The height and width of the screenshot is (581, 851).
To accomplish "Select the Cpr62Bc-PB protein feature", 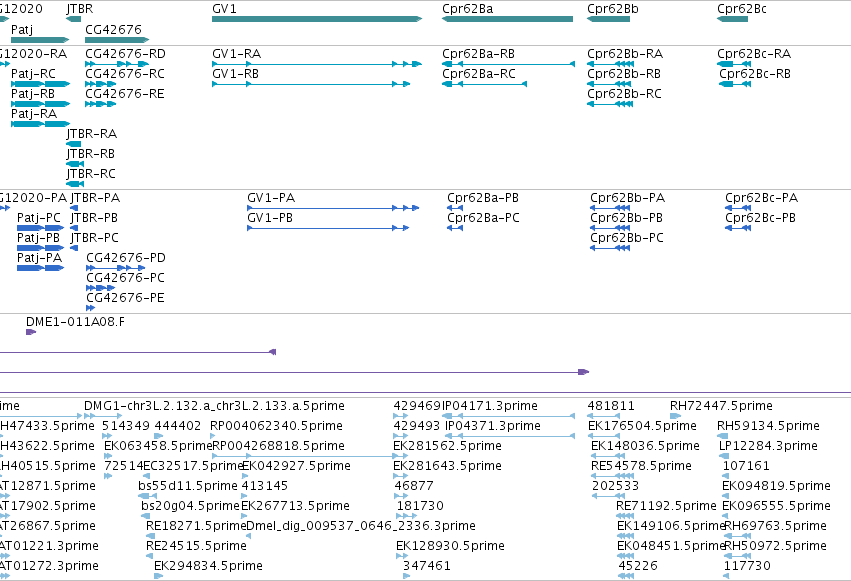I will [x=738, y=228].
